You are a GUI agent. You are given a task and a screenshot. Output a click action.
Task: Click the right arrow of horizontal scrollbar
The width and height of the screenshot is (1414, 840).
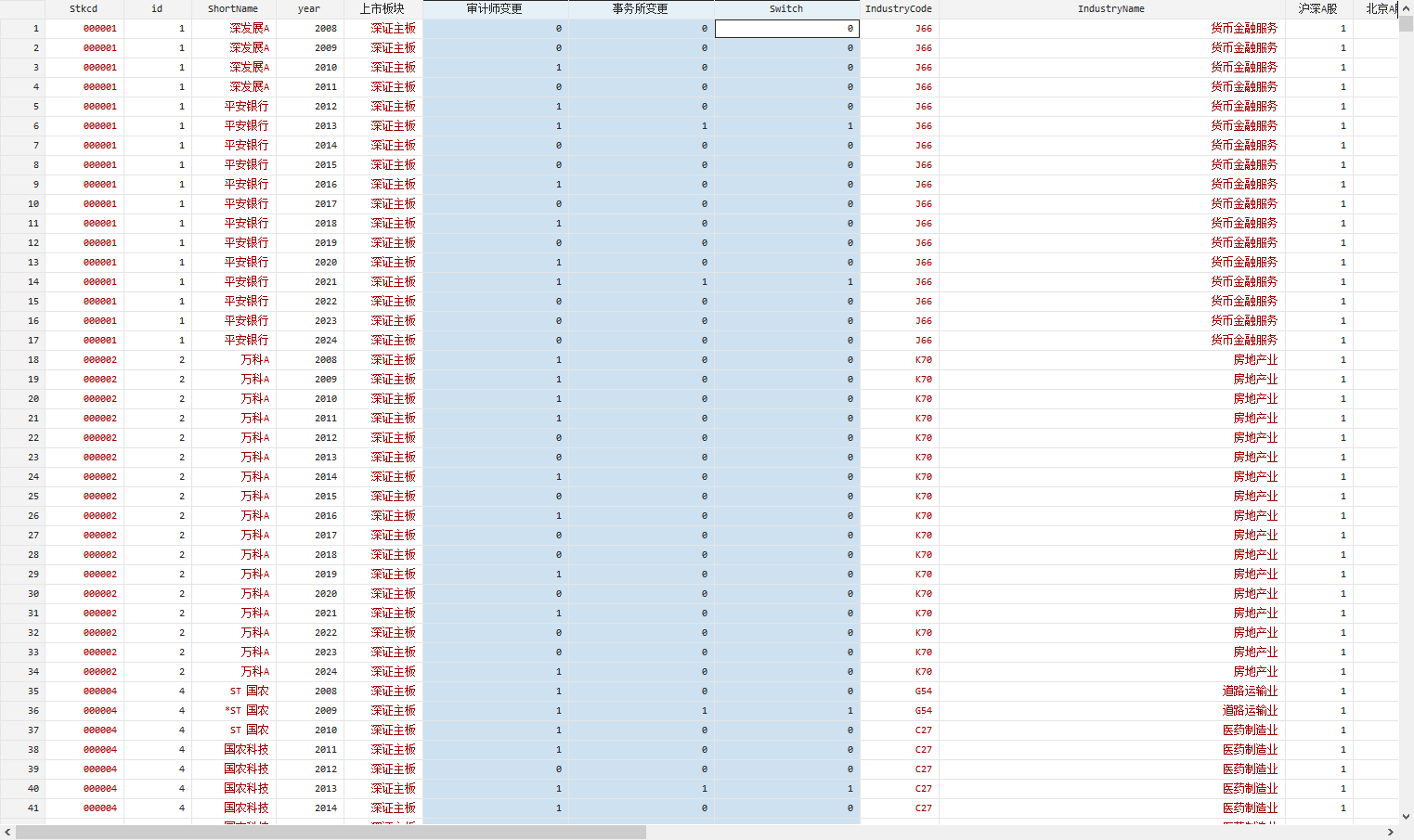click(1391, 833)
